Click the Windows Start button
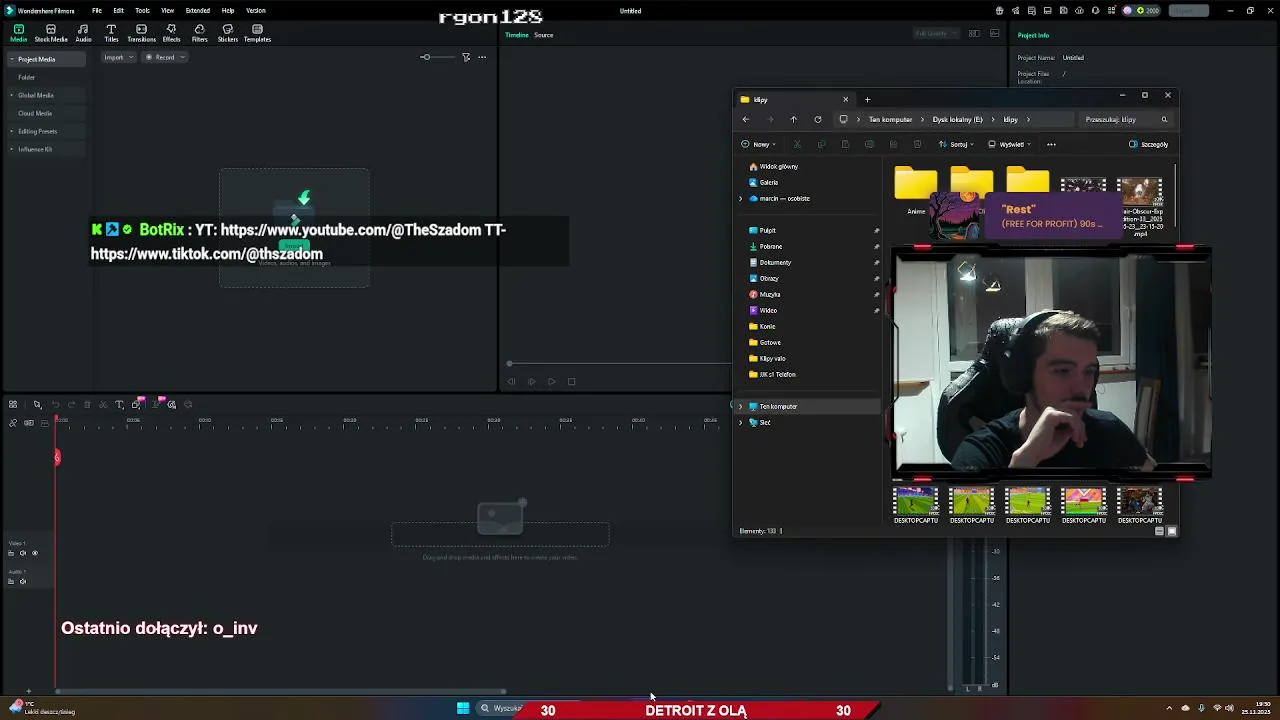The width and height of the screenshot is (1280, 720). tap(463, 708)
